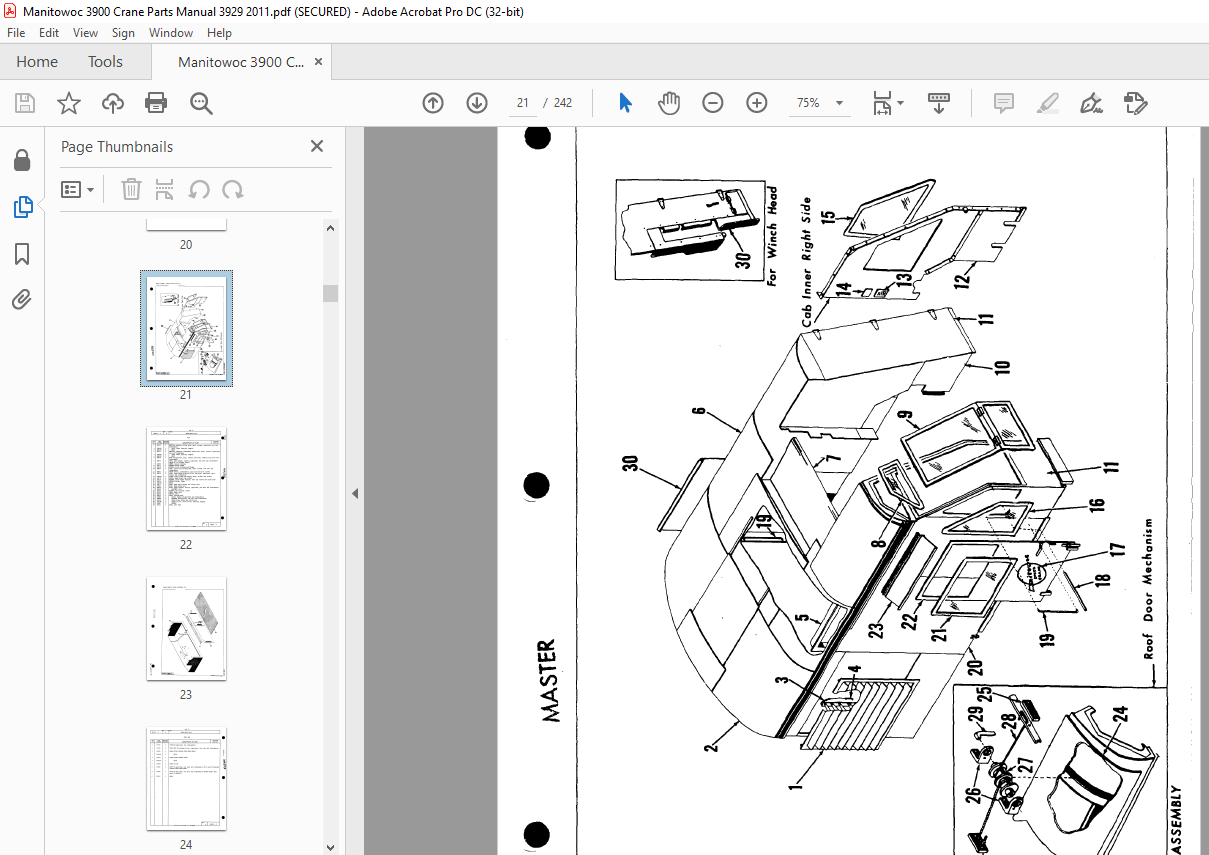Open the sign document pen tool
Image resolution: width=1209 pixels, height=855 pixels.
pyautogui.click(x=1091, y=103)
